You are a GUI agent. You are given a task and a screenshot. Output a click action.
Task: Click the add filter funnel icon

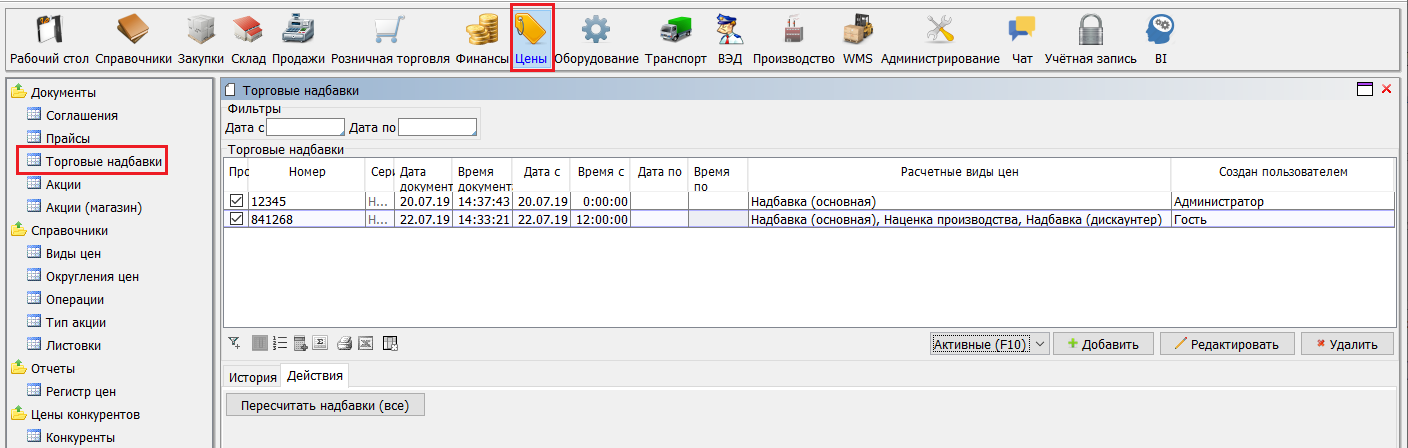(x=234, y=344)
